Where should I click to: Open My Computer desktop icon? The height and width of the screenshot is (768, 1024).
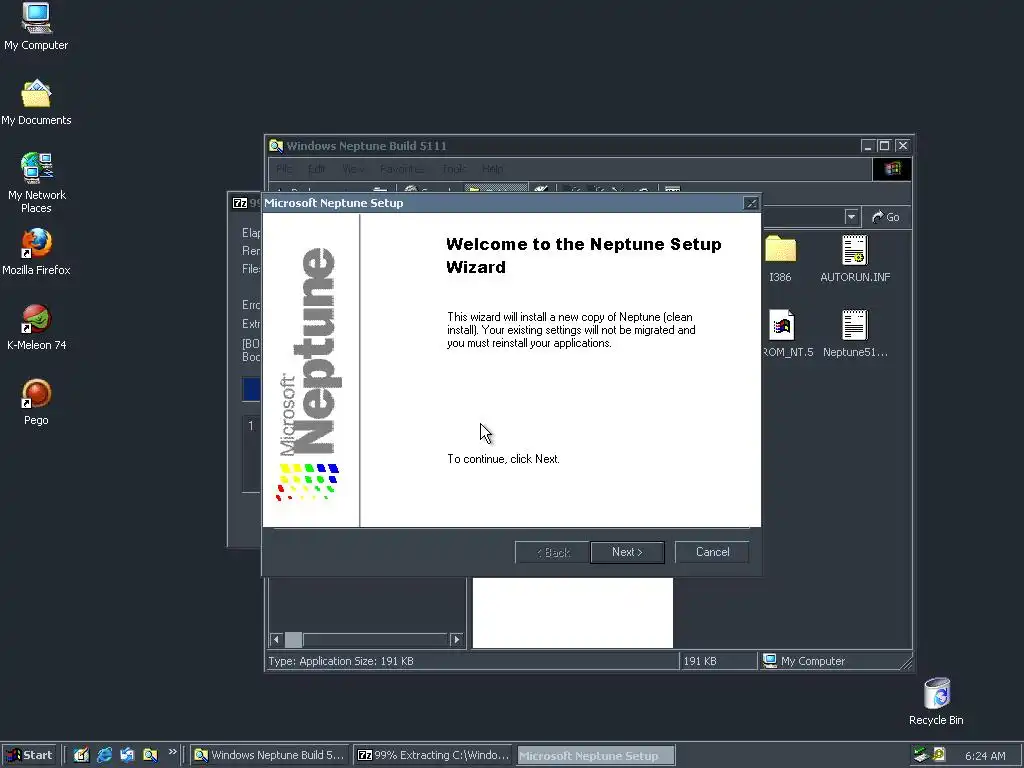pyautogui.click(x=36, y=26)
